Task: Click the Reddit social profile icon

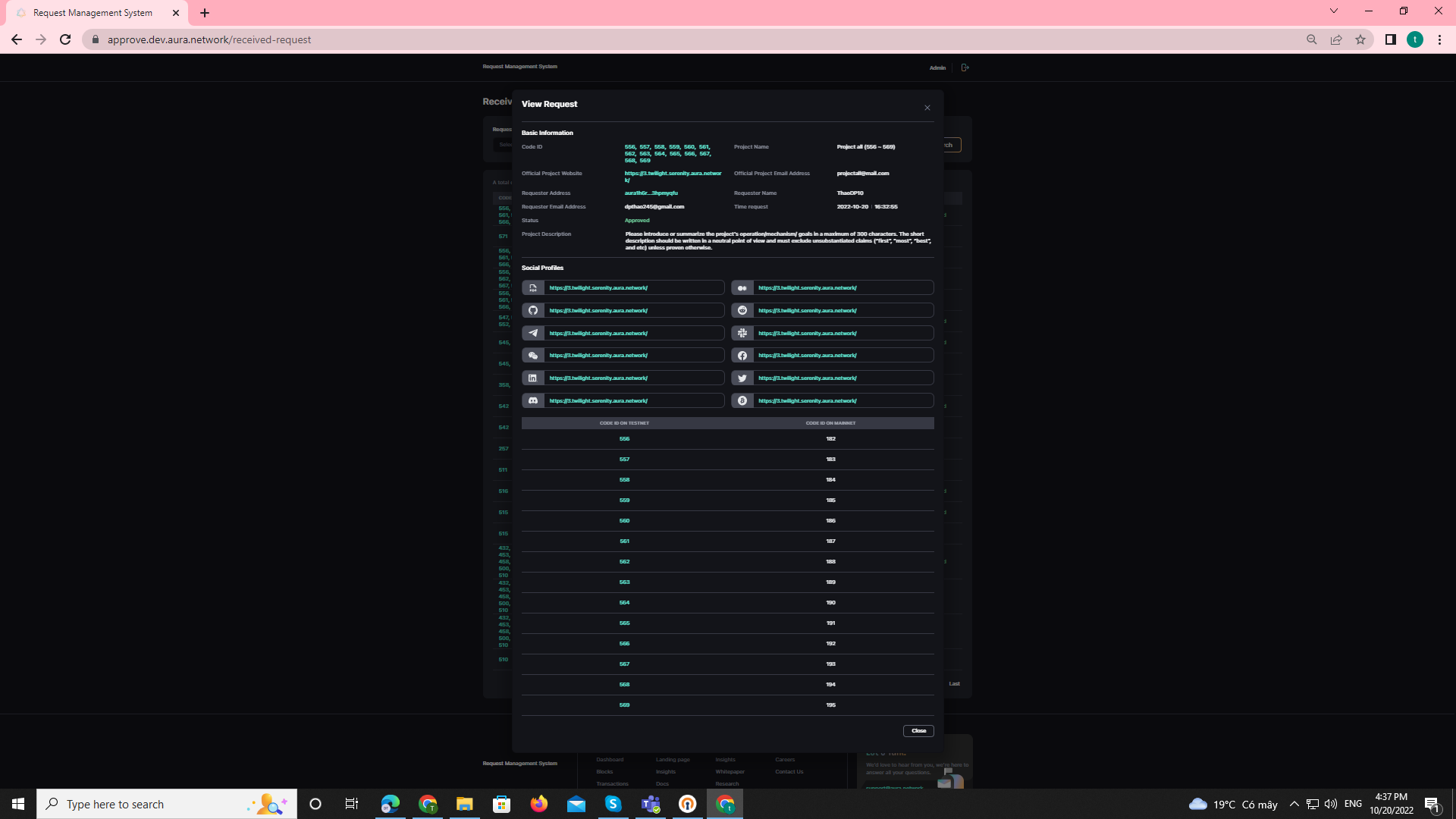Action: point(742,310)
